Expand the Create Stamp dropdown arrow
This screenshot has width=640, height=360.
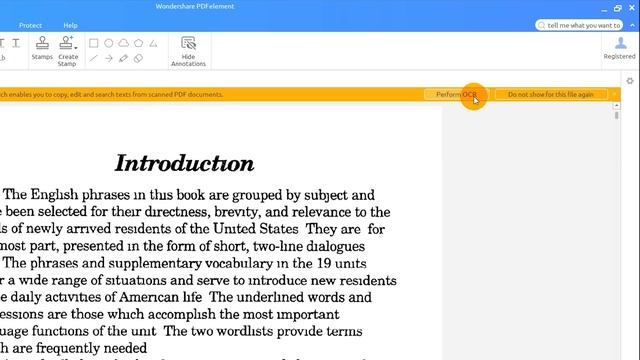tap(76, 48)
